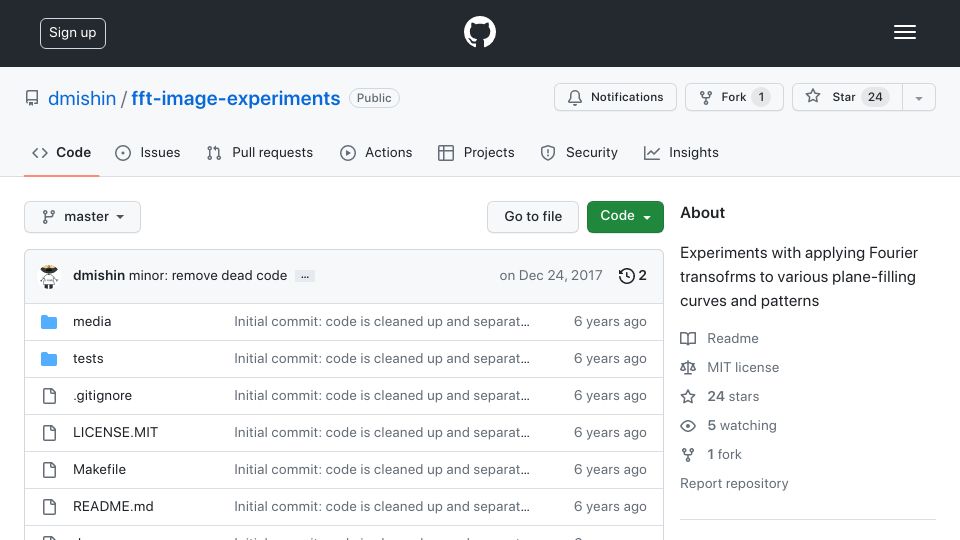
Task: Open the hamburger navigation menu
Action: click(x=904, y=32)
